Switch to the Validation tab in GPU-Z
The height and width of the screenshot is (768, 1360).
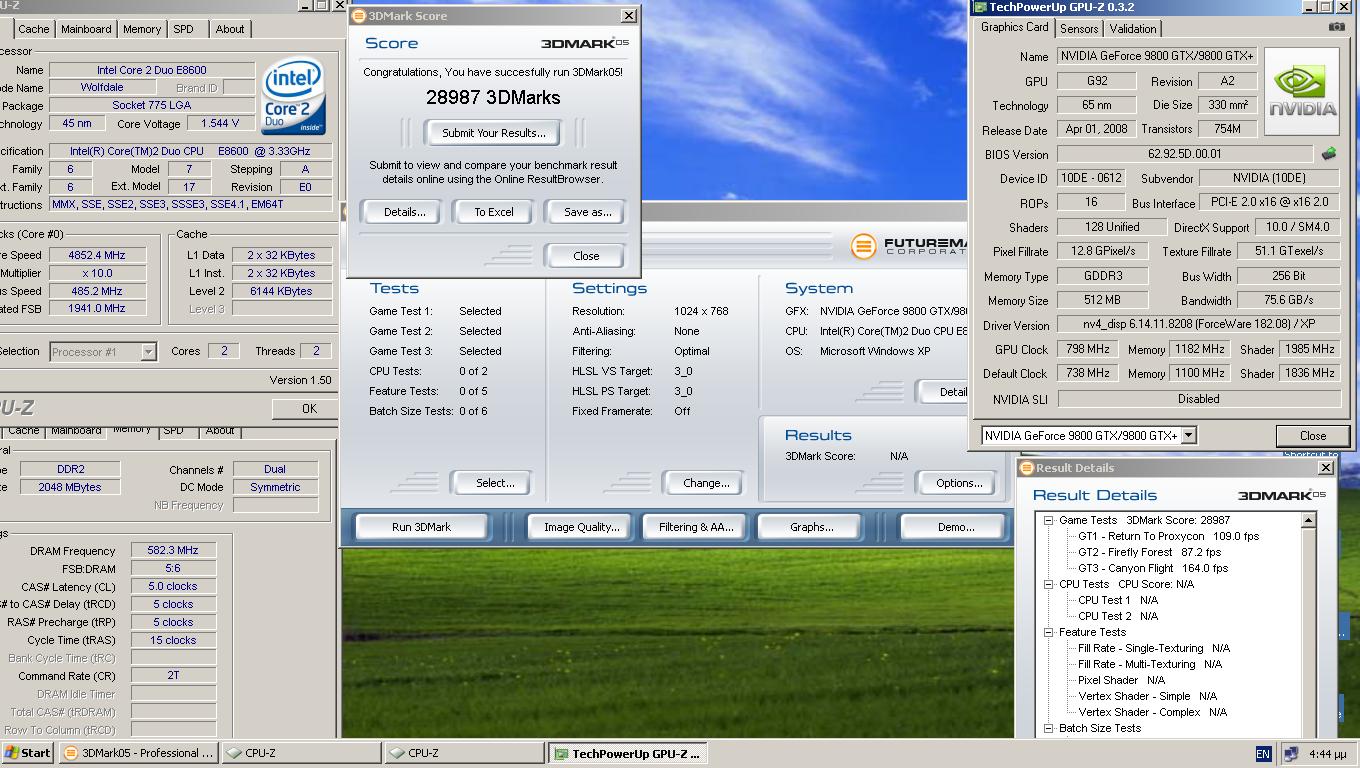[1133, 29]
